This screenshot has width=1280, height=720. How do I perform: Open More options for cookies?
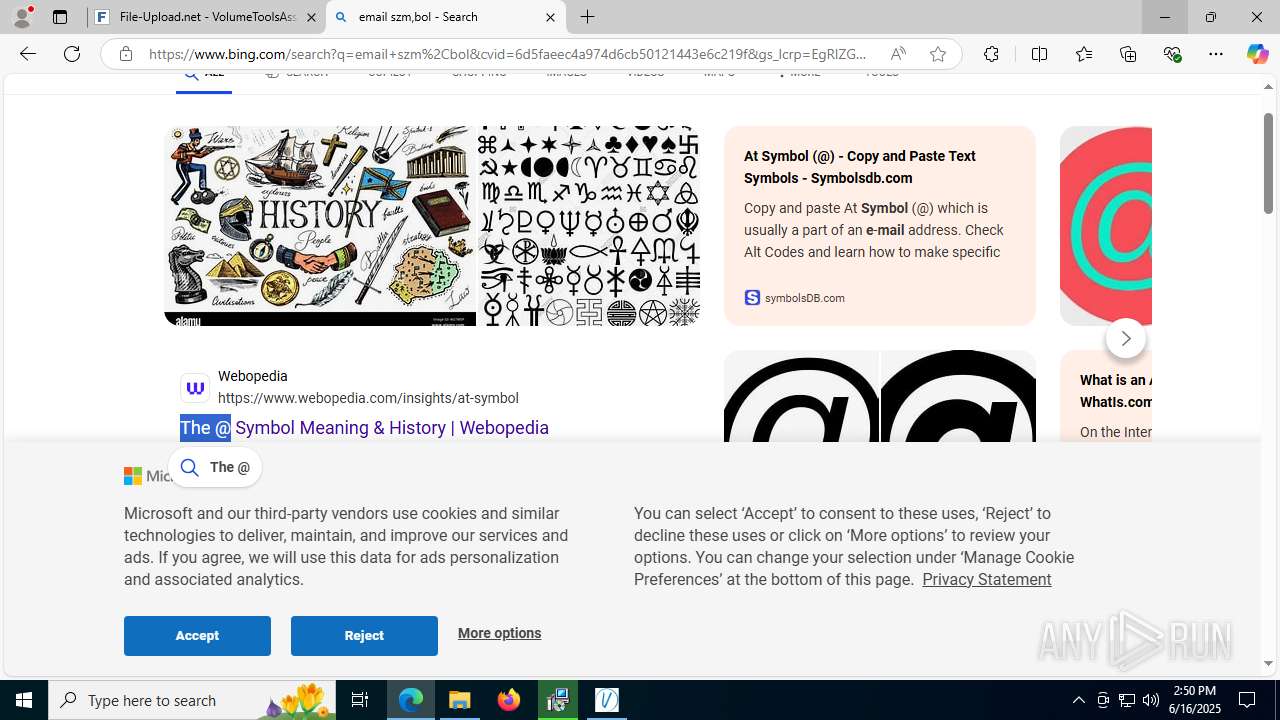pyautogui.click(x=499, y=633)
